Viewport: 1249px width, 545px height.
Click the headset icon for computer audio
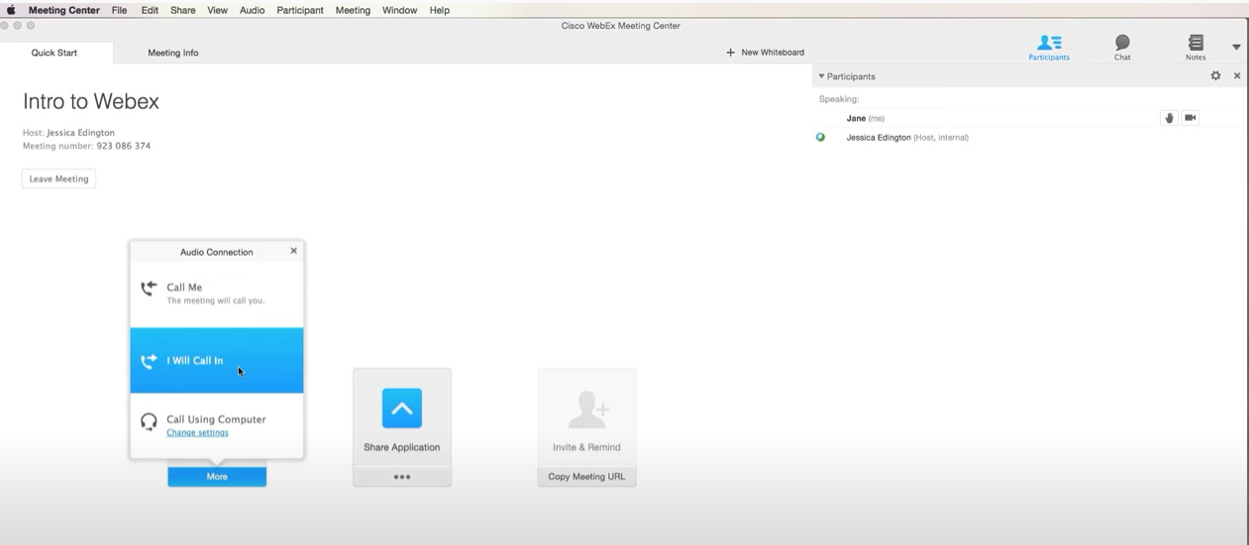click(149, 422)
